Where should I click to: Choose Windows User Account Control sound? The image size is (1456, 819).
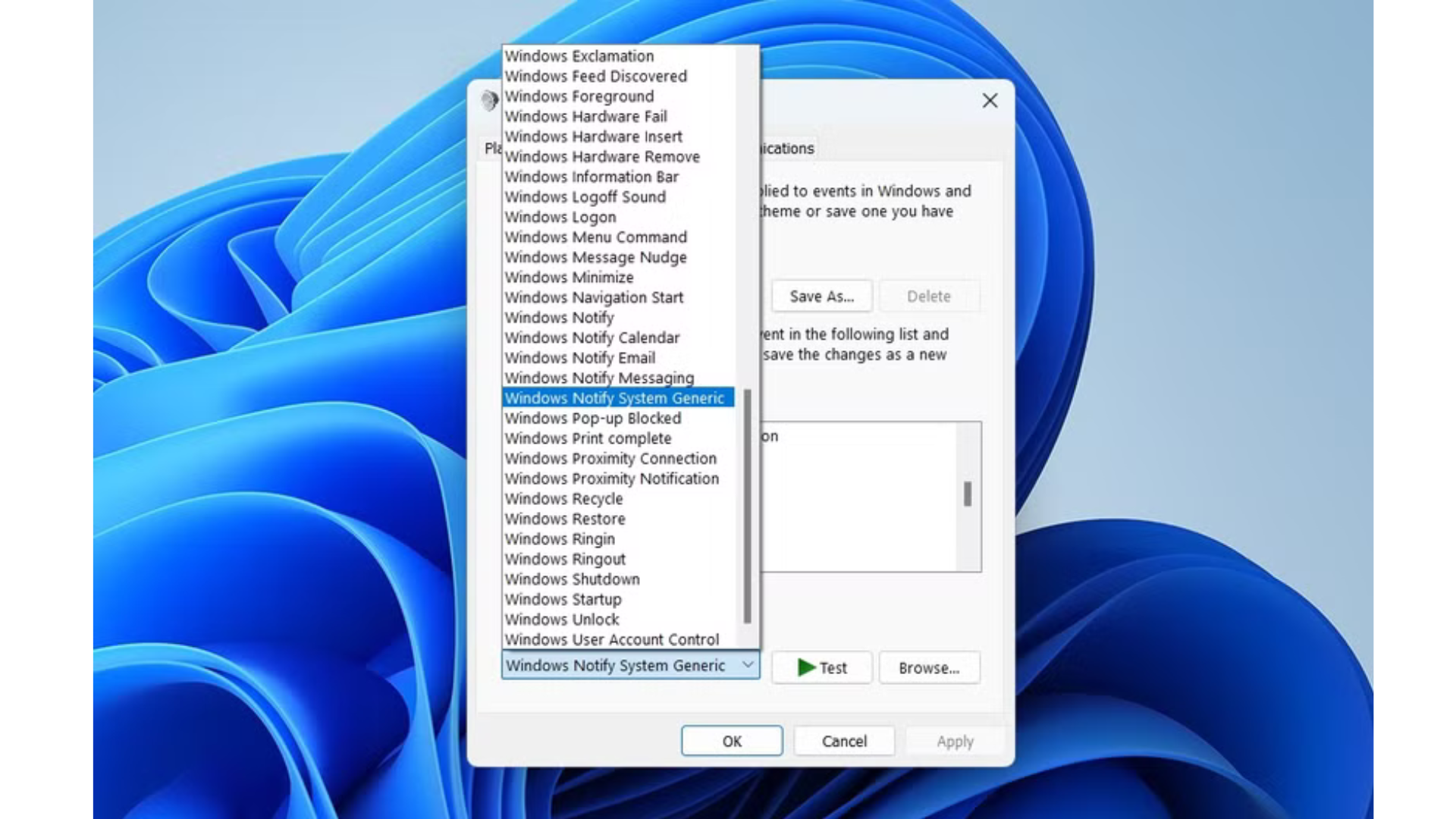[611, 639]
